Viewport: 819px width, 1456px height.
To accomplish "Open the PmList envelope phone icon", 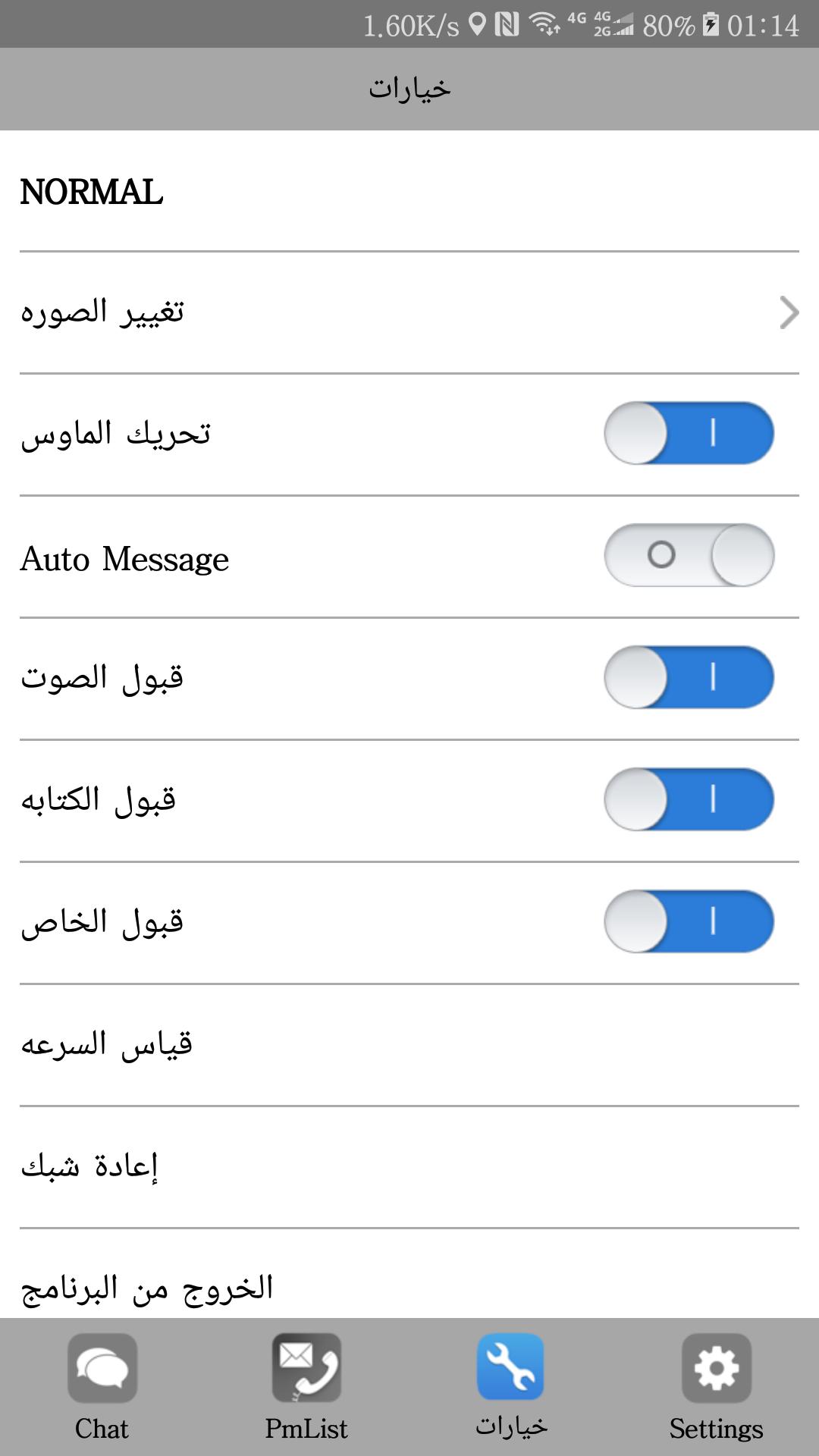I will click(x=306, y=1368).
